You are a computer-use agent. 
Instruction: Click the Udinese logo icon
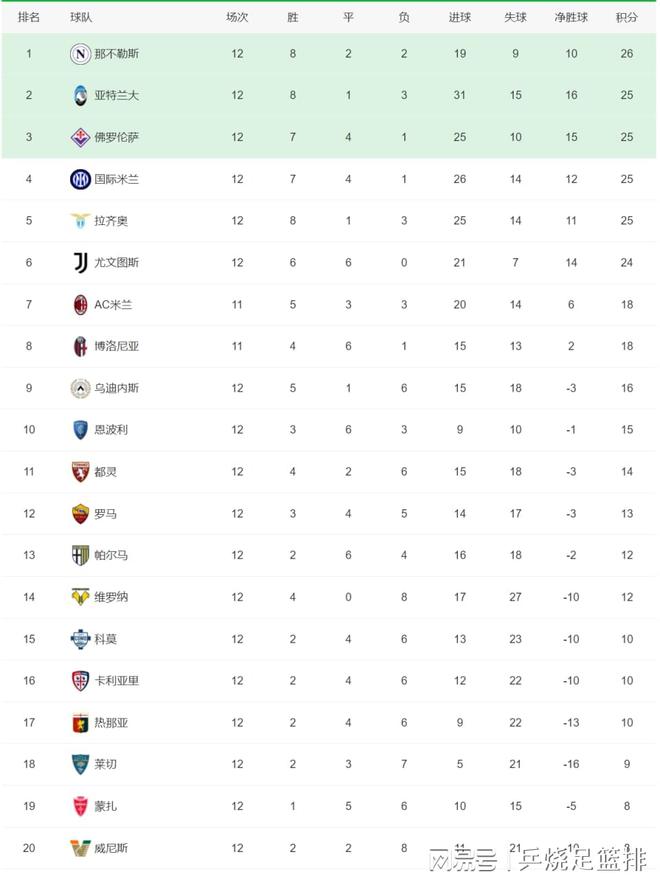[x=80, y=388]
